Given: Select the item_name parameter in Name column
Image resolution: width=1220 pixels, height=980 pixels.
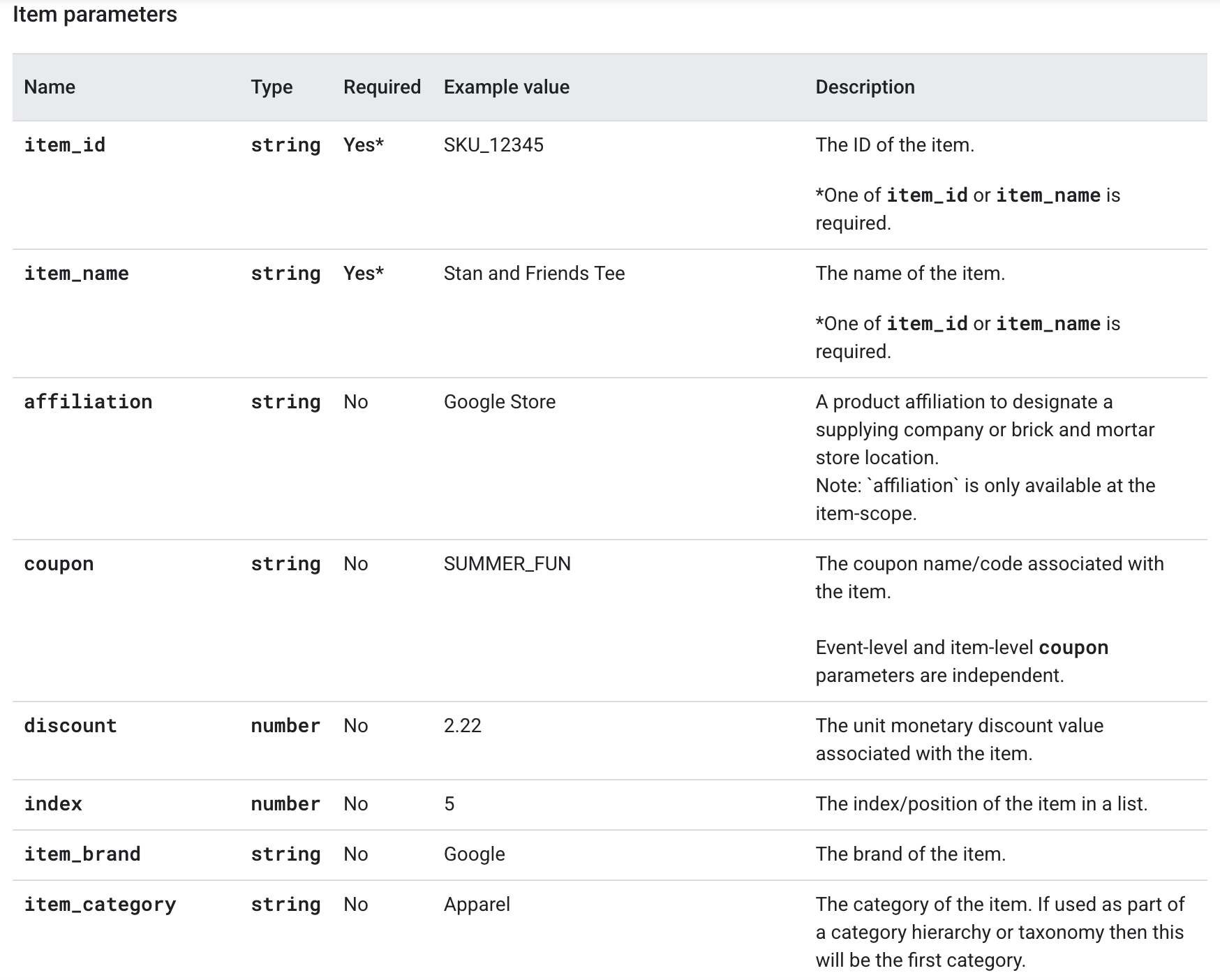Looking at the screenshot, I should pos(77,273).
